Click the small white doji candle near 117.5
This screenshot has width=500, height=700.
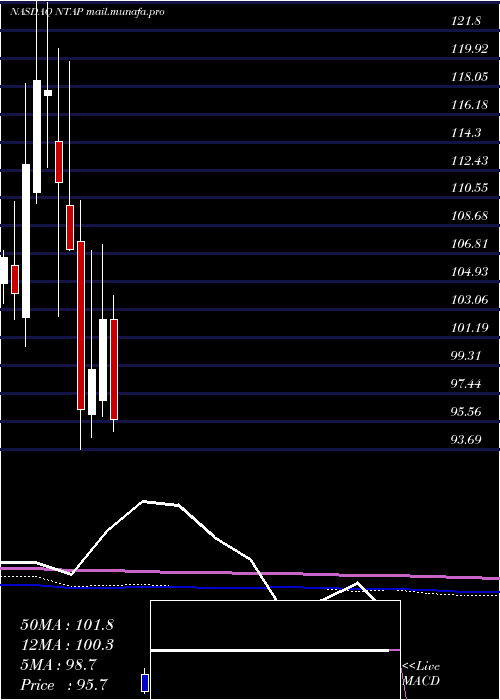48,93
